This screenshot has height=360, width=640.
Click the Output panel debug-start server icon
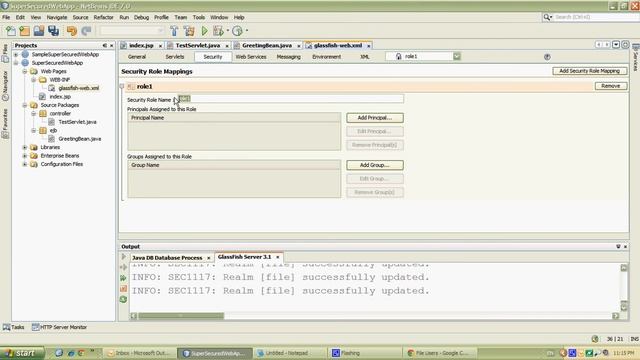pos(124,267)
